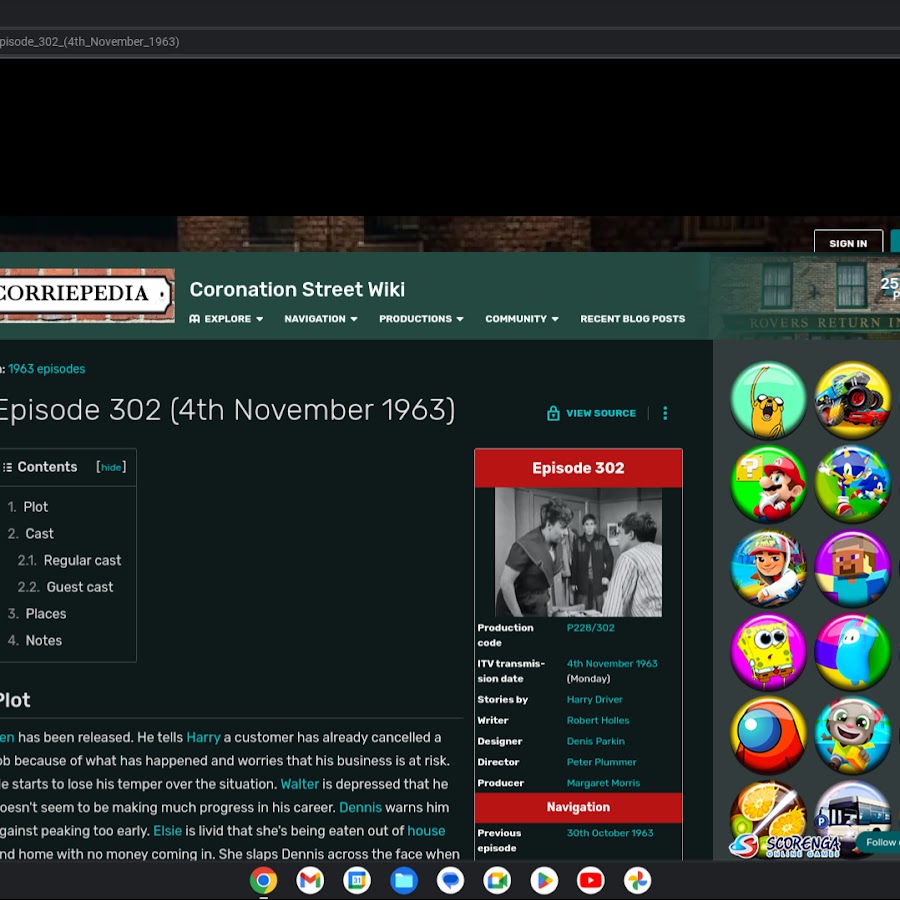This screenshot has height=900, width=900.
Task: Open the Harry character link in Plot
Action: (x=203, y=738)
